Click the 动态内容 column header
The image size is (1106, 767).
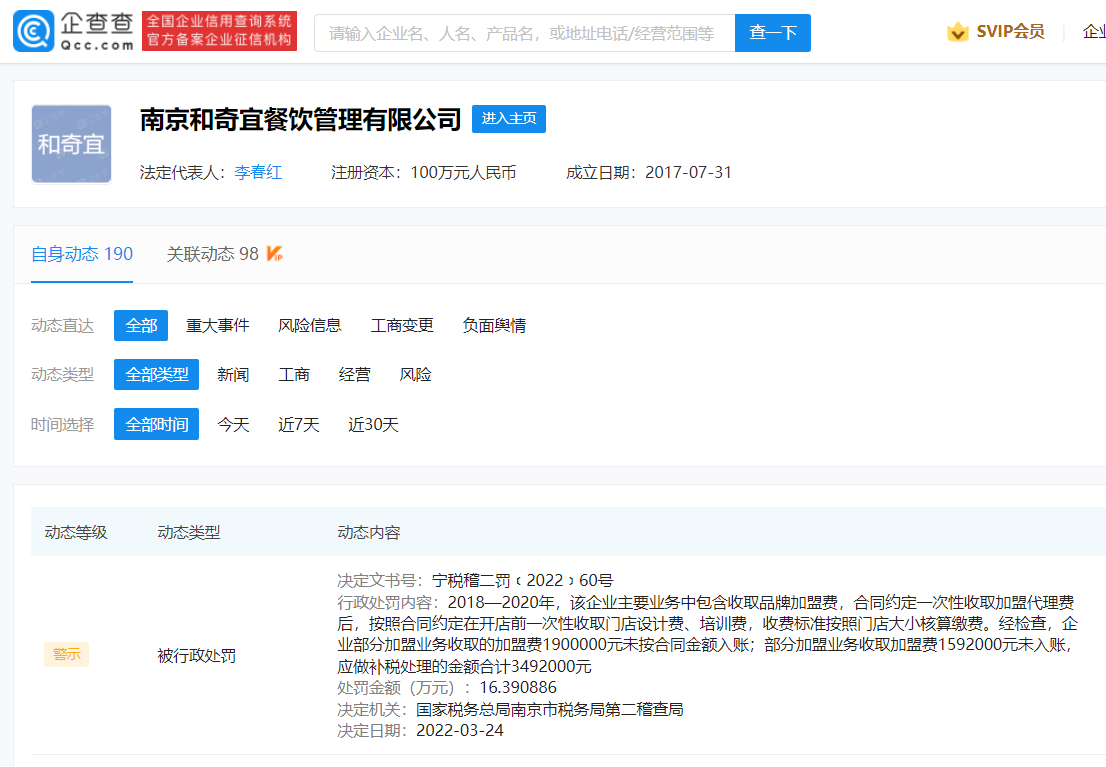coord(369,532)
